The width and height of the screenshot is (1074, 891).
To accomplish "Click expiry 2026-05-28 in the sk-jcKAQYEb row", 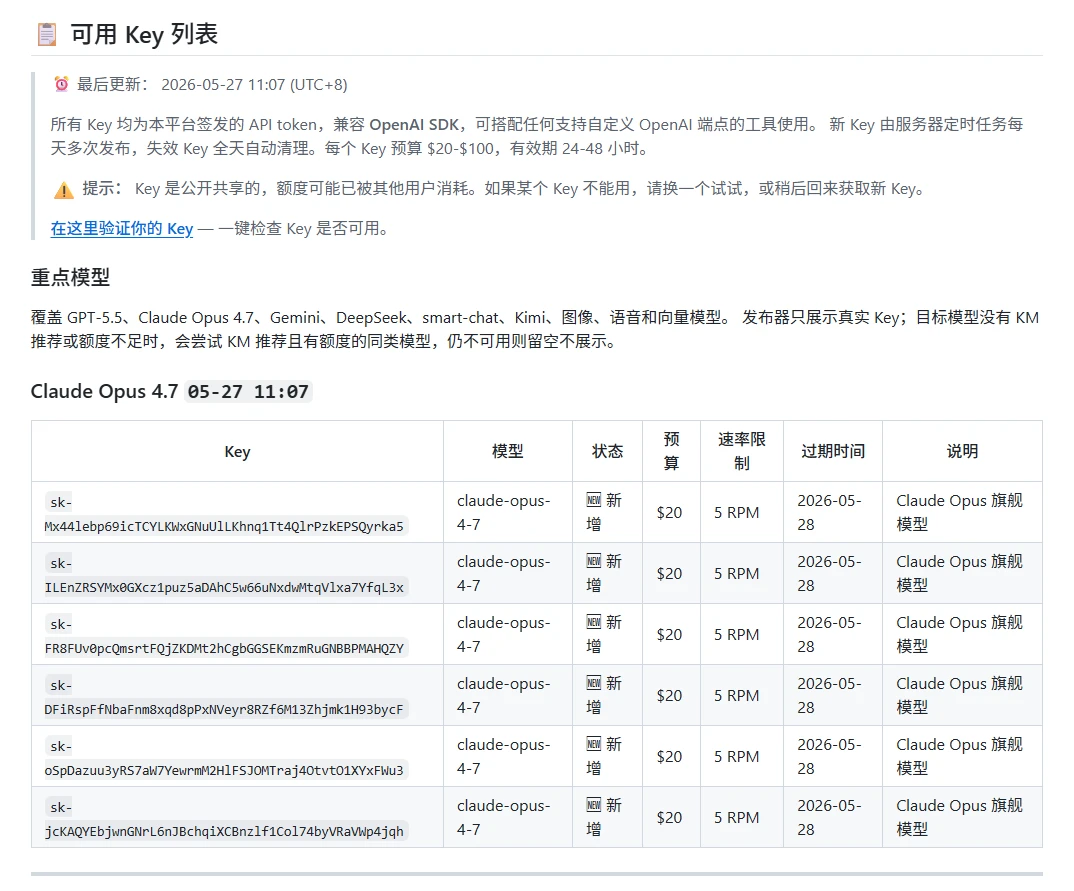I will coord(829,817).
